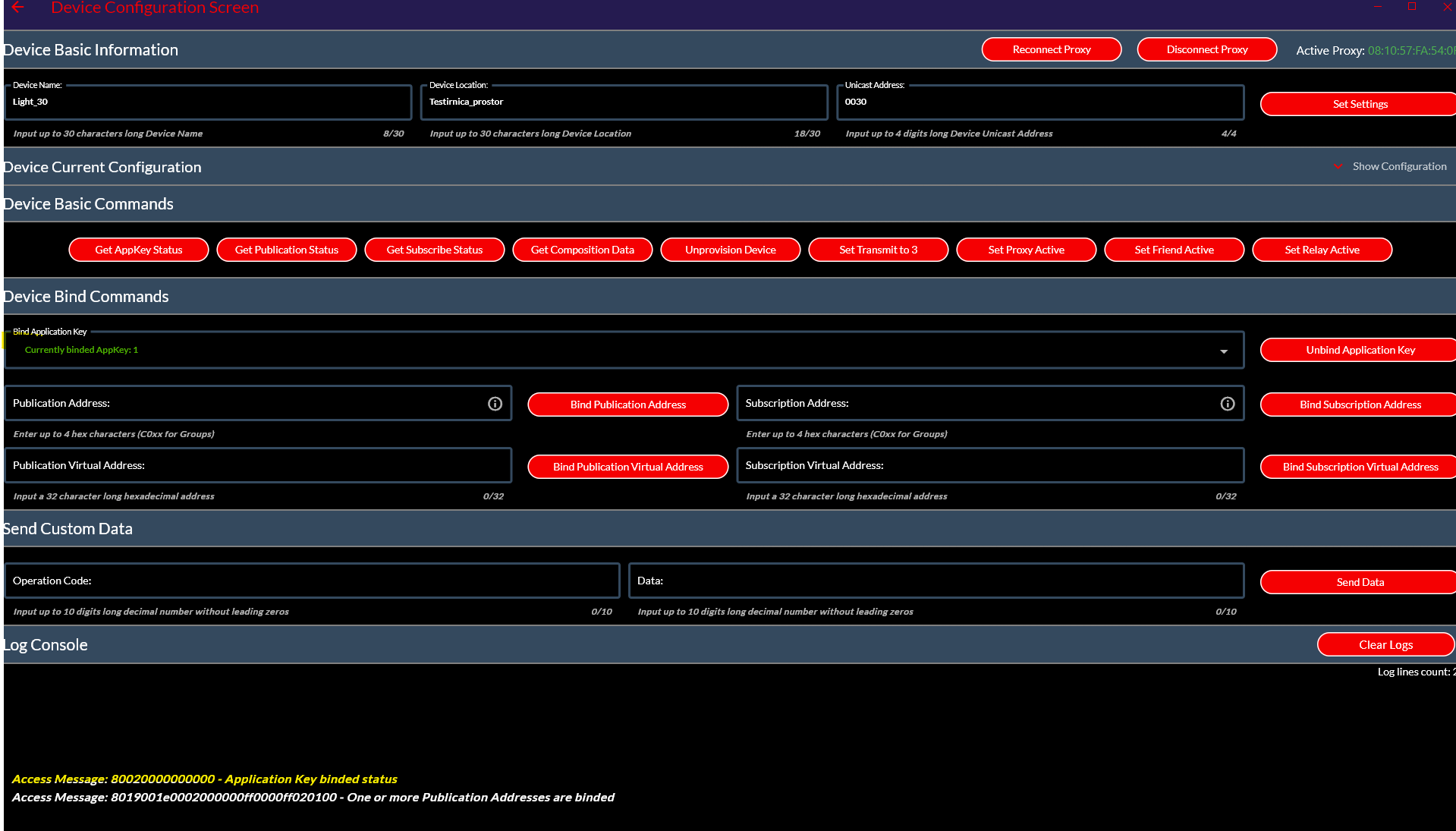Activate Set Proxy Active
1456x831 pixels.
click(1026, 250)
